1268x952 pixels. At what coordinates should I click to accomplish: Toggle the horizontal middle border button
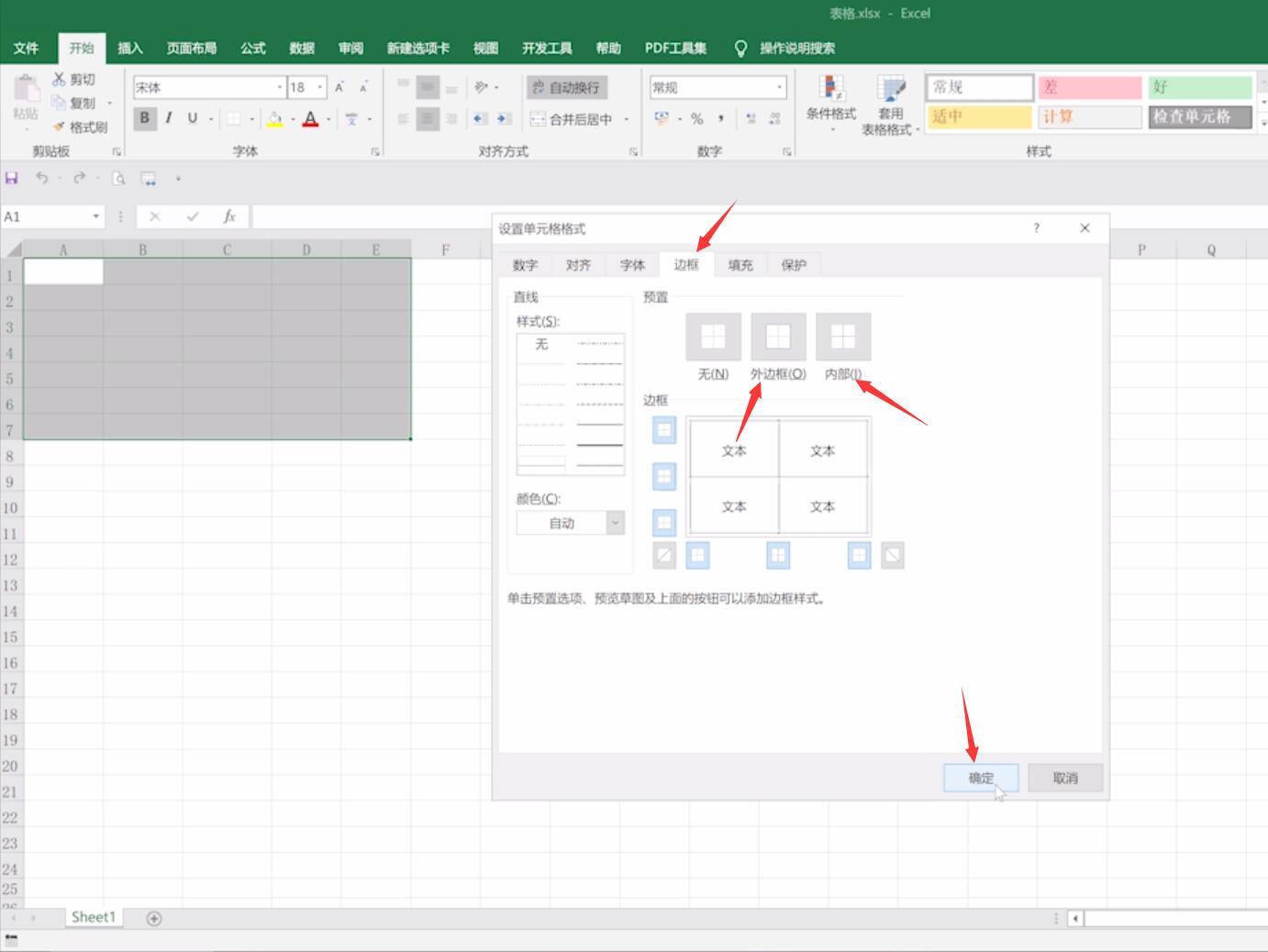tap(664, 476)
